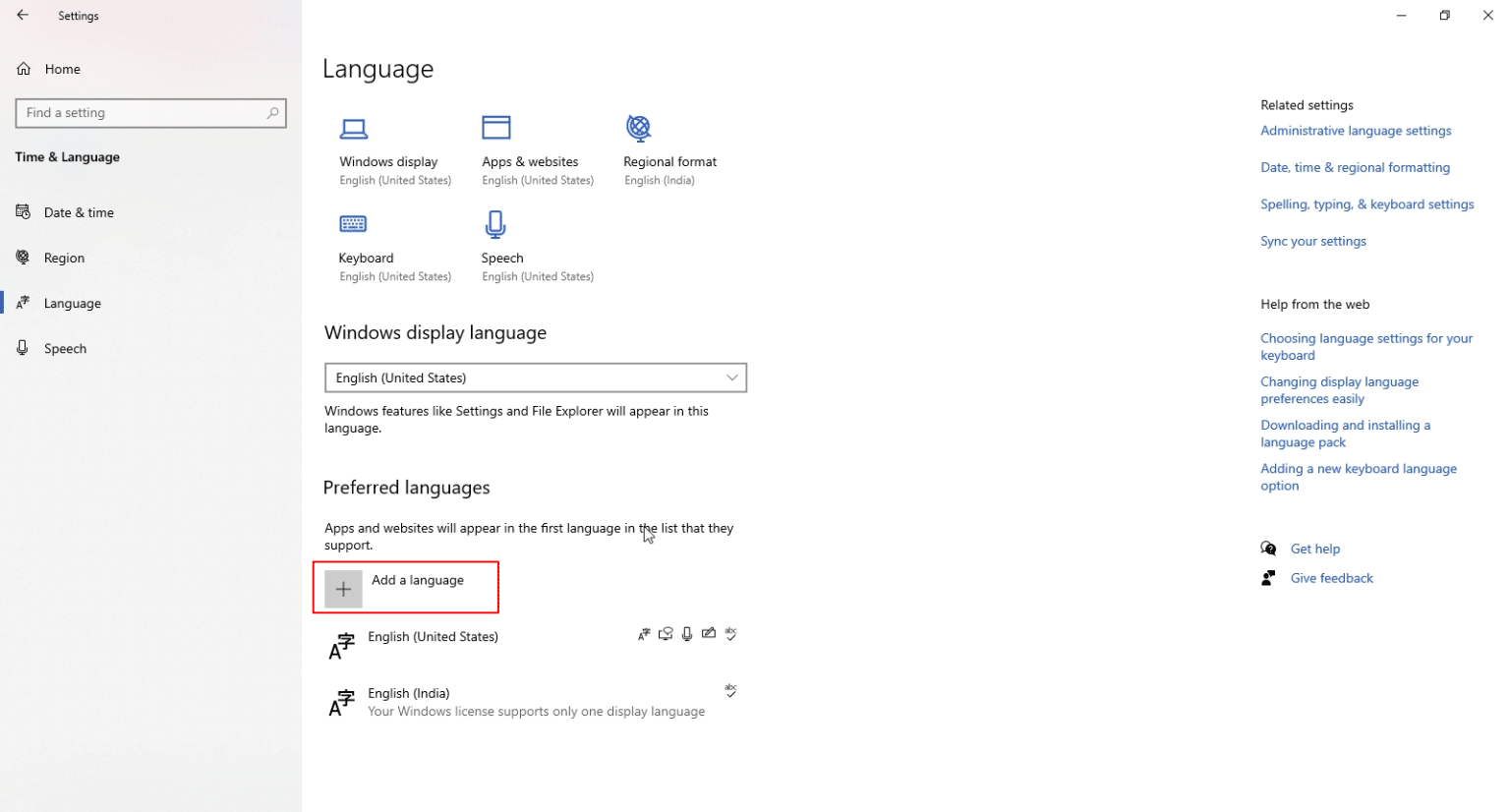
Task: Open Administrative language settings
Action: (x=1356, y=130)
